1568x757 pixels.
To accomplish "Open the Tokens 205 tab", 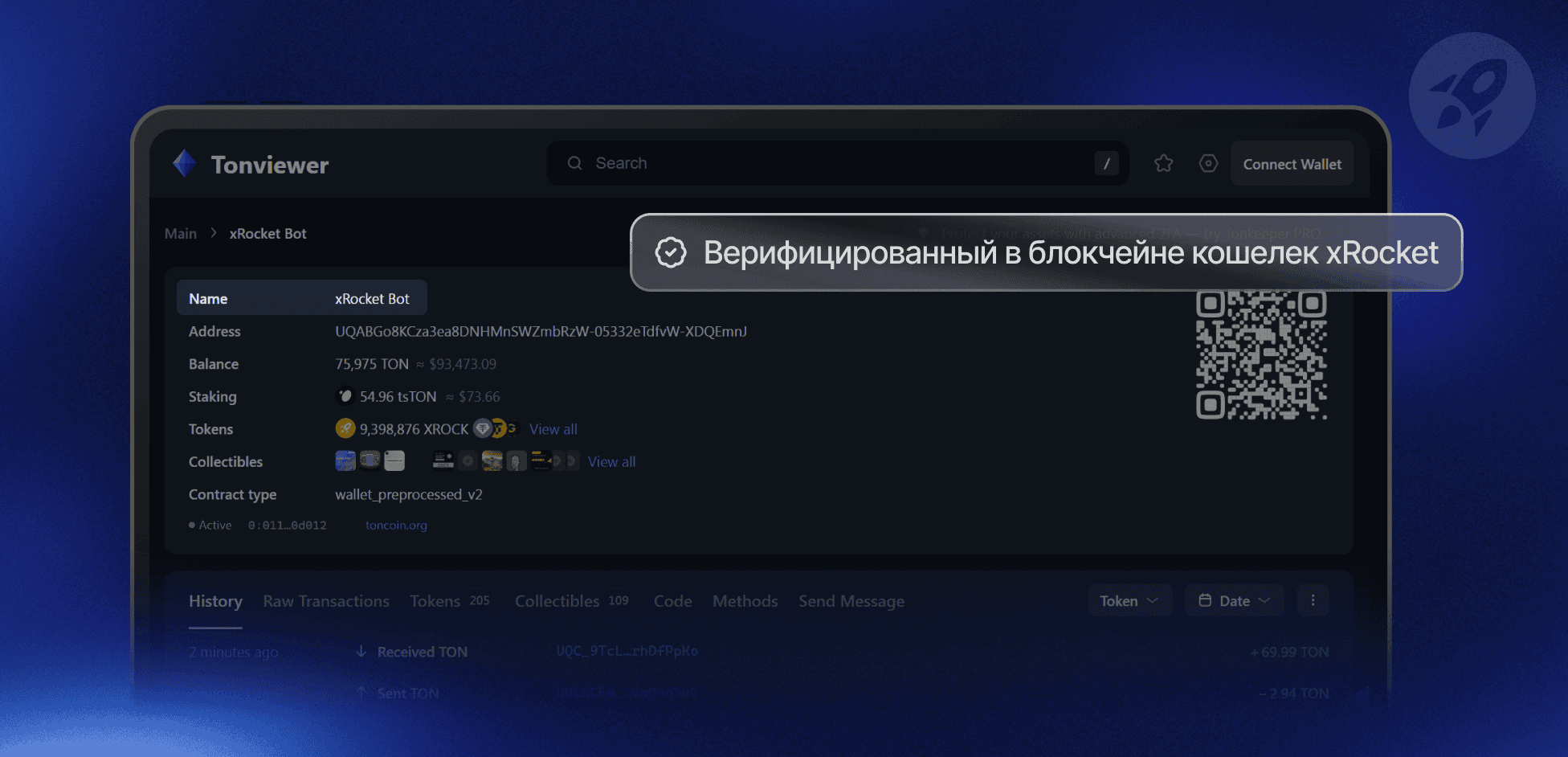I will click(x=450, y=601).
